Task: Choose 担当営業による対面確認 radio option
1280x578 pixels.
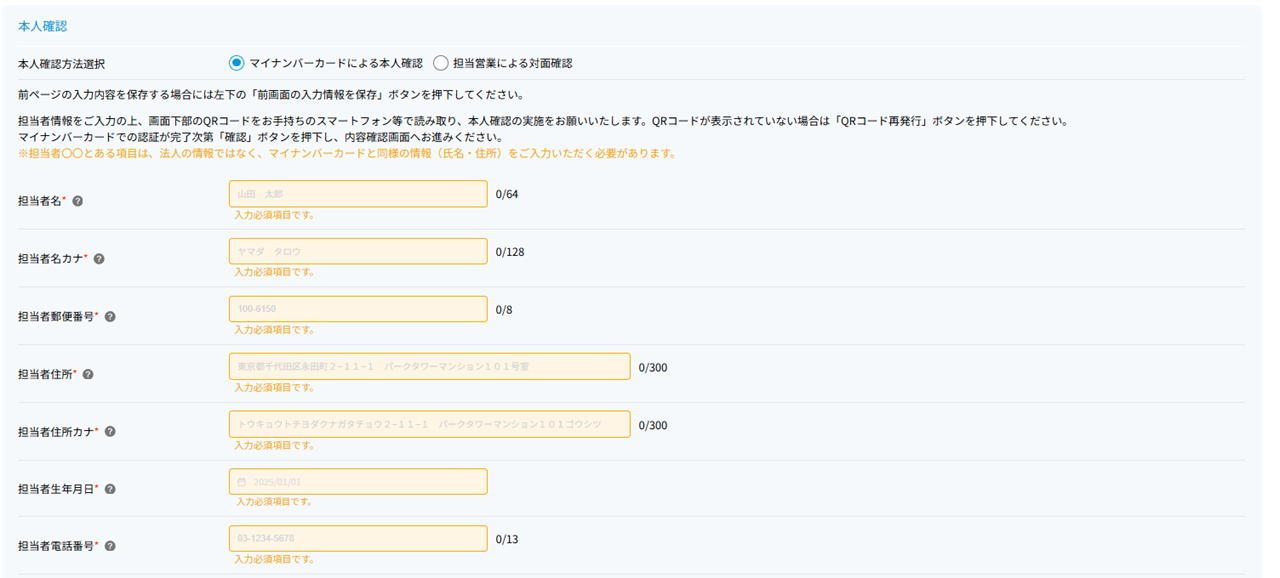Action: pos(441,63)
